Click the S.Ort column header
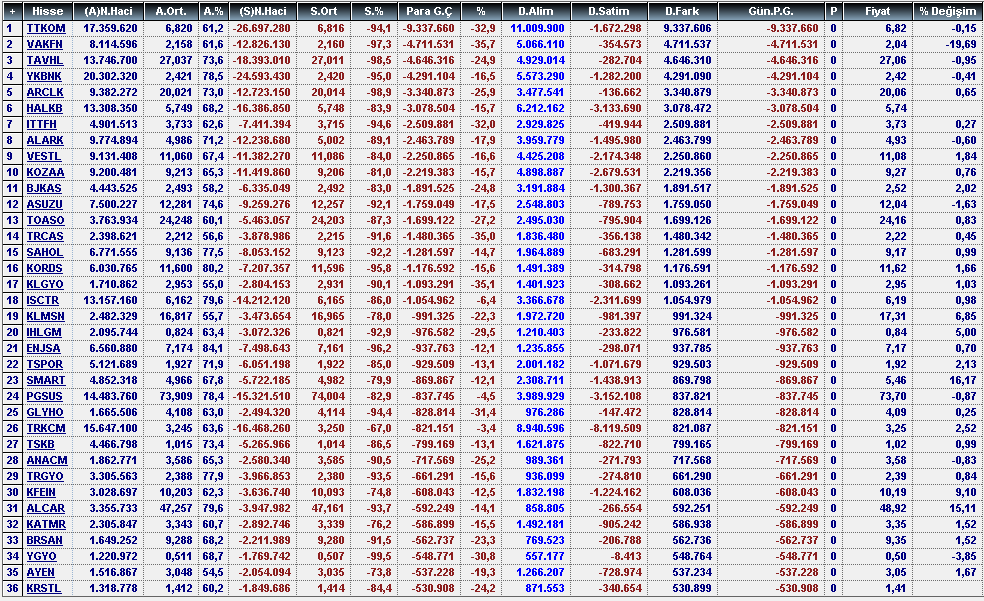 (x=323, y=11)
